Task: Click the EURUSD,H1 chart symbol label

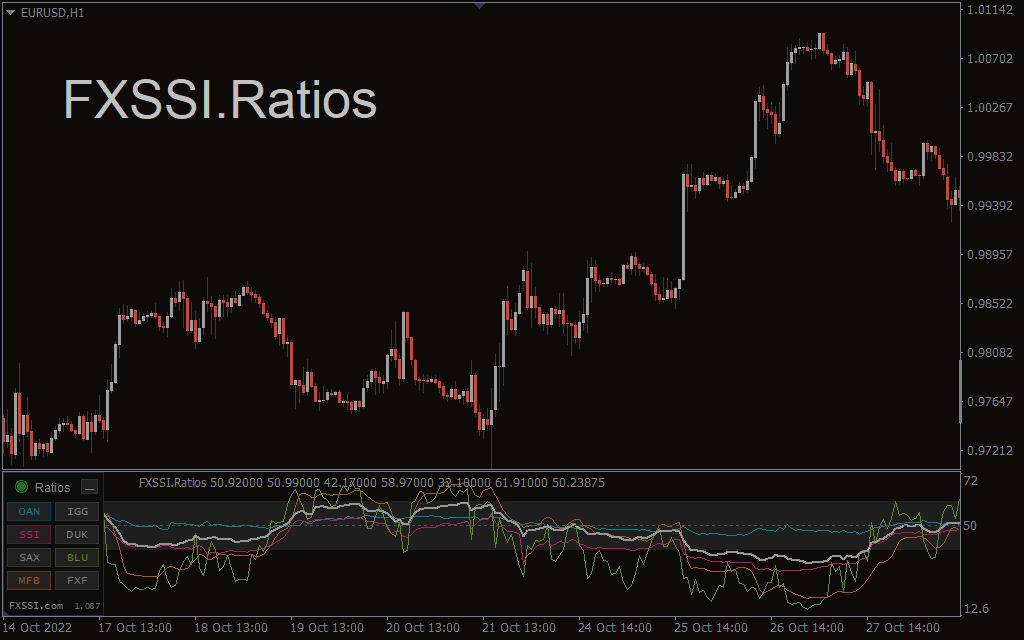Action: pos(52,12)
